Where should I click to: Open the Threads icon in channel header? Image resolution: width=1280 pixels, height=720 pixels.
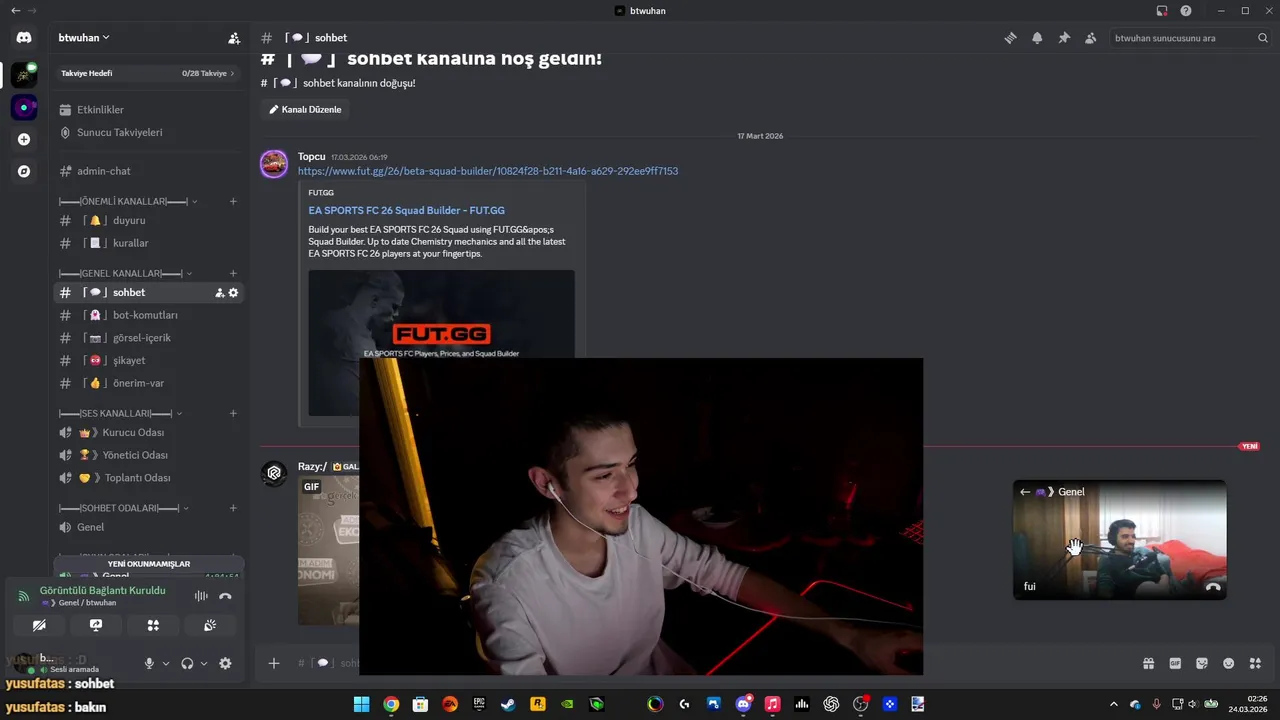pos(1010,38)
